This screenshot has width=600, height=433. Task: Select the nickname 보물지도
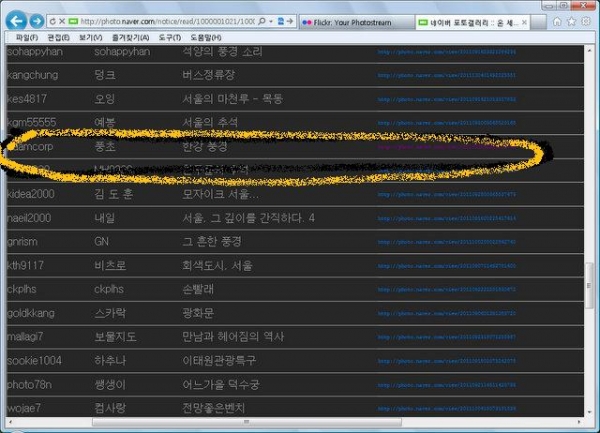coord(115,337)
